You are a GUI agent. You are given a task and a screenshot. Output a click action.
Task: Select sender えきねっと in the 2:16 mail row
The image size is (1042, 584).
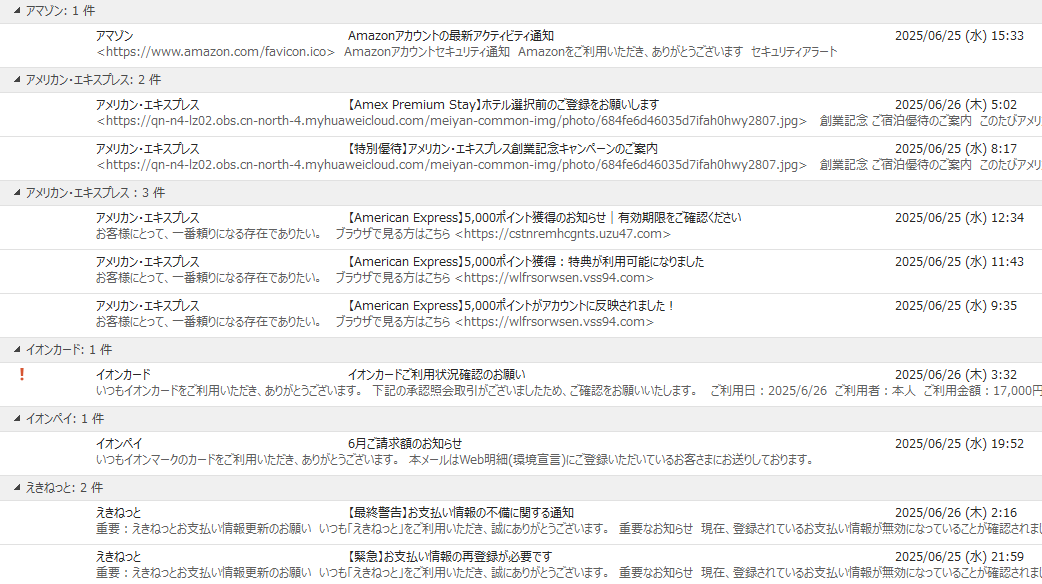pos(118,513)
